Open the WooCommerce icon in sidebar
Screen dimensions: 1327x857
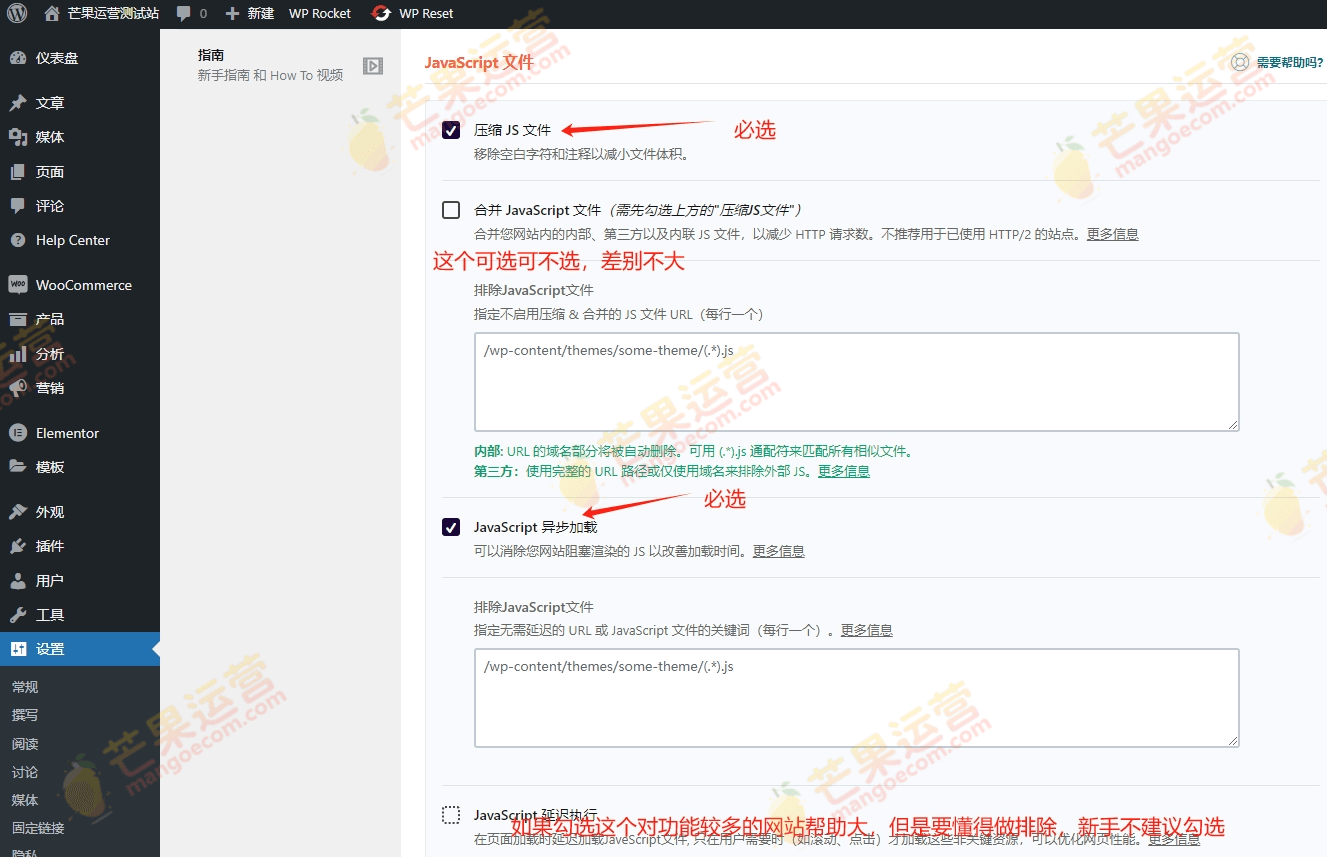pos(17,285)
